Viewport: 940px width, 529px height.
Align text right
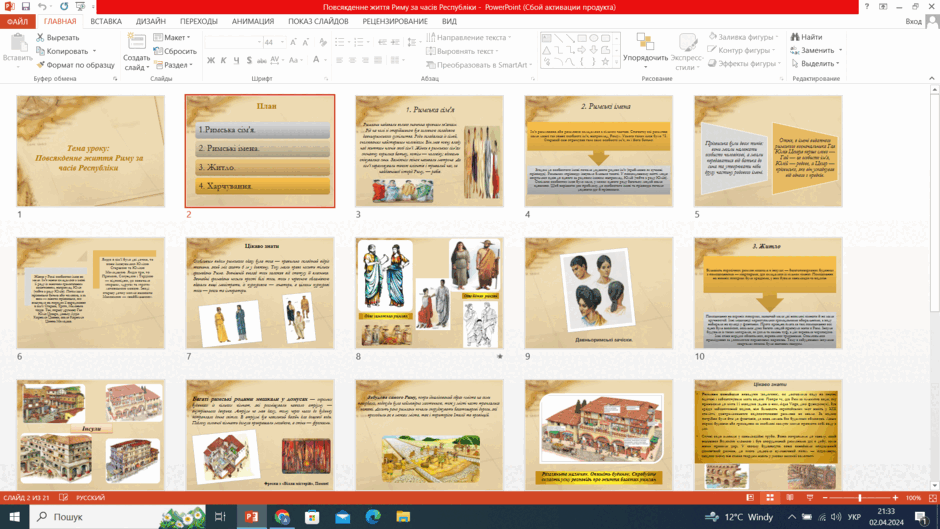click(x=365, y=60)
